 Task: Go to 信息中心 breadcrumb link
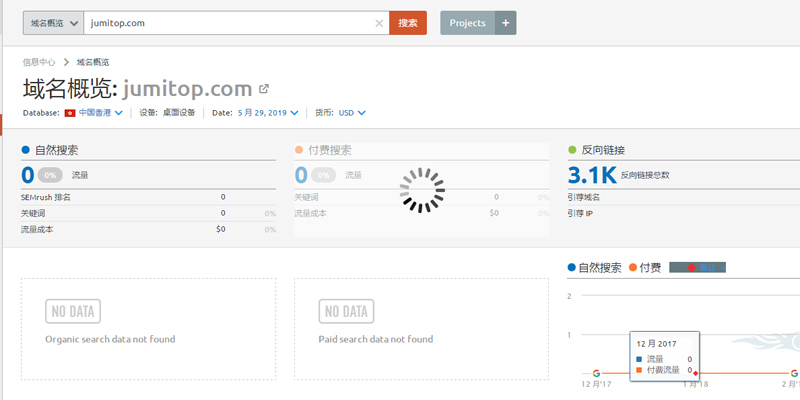click(39, 62)
